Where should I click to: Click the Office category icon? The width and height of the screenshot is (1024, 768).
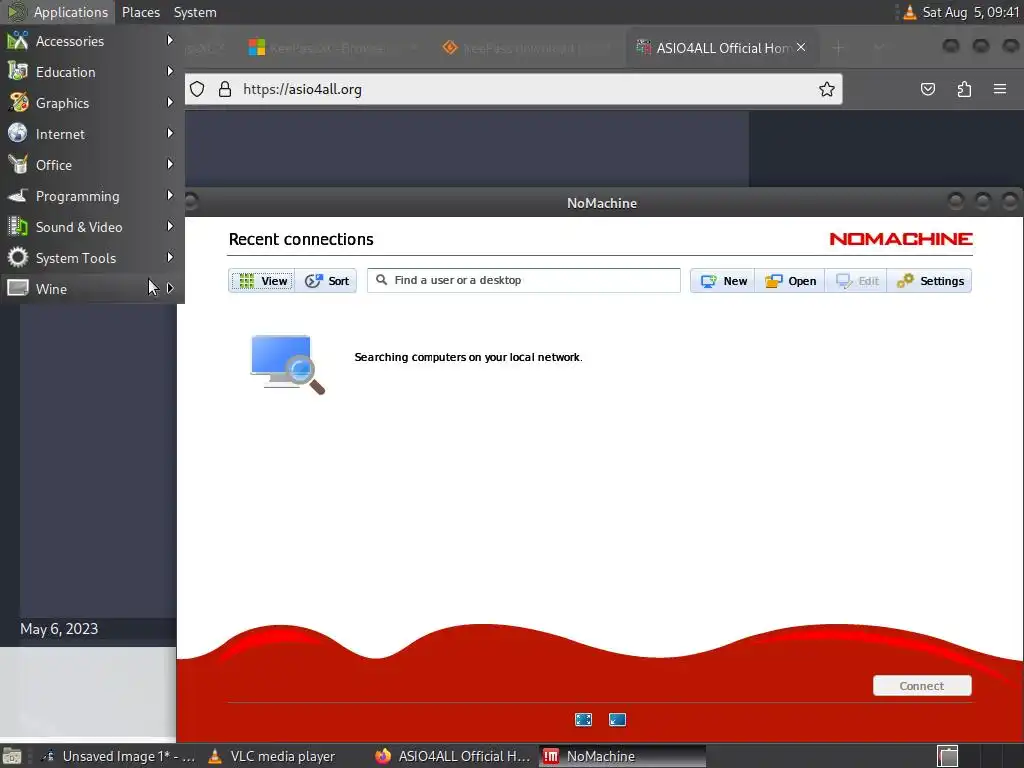click(18, 165)
